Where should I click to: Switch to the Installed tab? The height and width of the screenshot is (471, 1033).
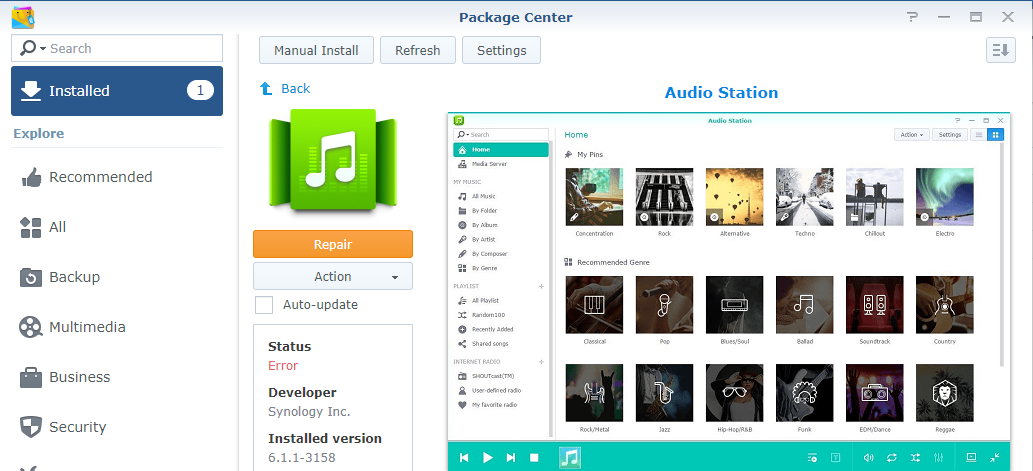pyautogui.click(x=117, y=91)
